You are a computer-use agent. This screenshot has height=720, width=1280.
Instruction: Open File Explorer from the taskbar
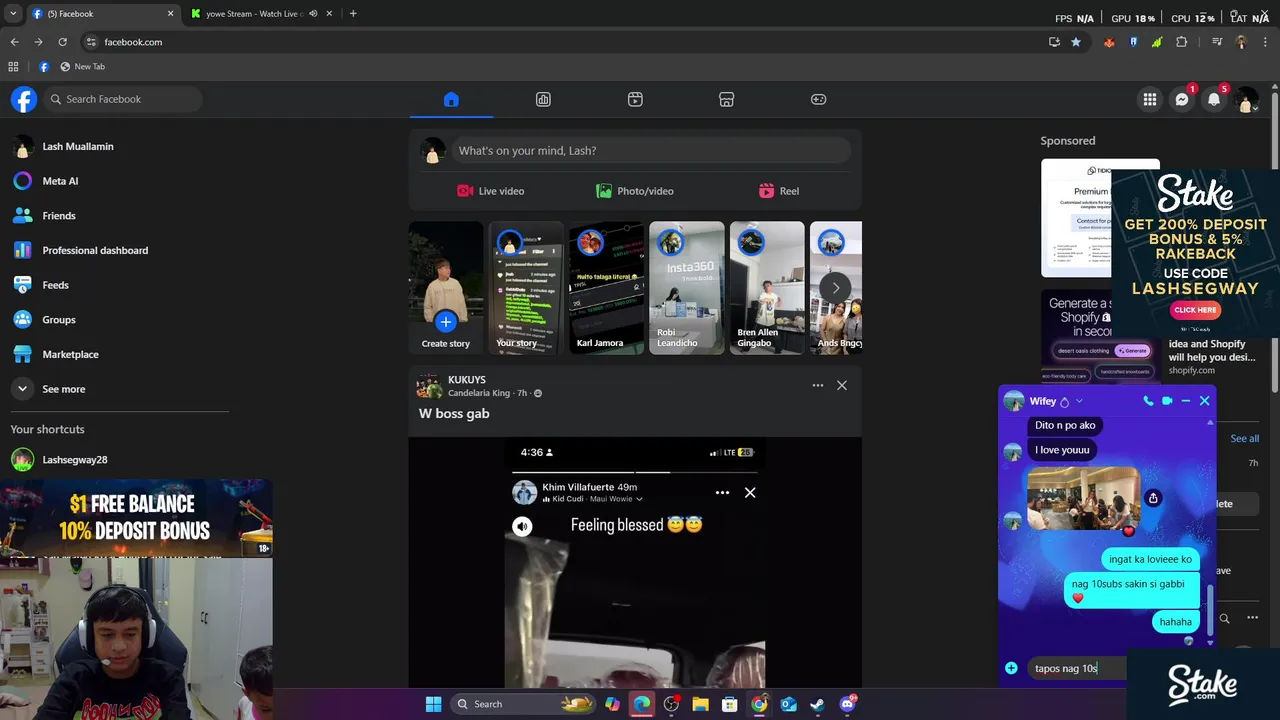click(x=700, y=704)
